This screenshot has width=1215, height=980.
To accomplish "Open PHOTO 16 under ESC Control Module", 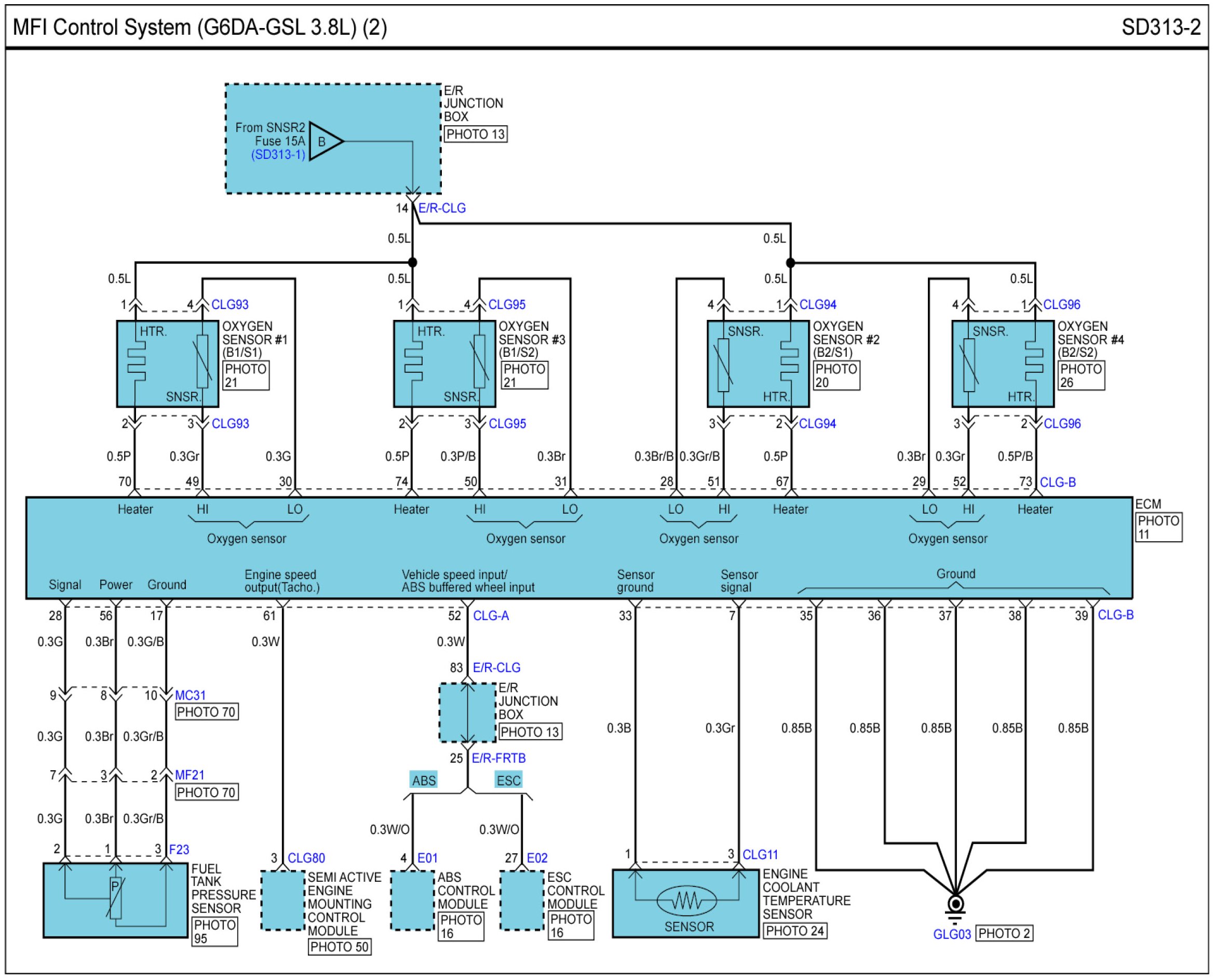I will pos(571,927).
